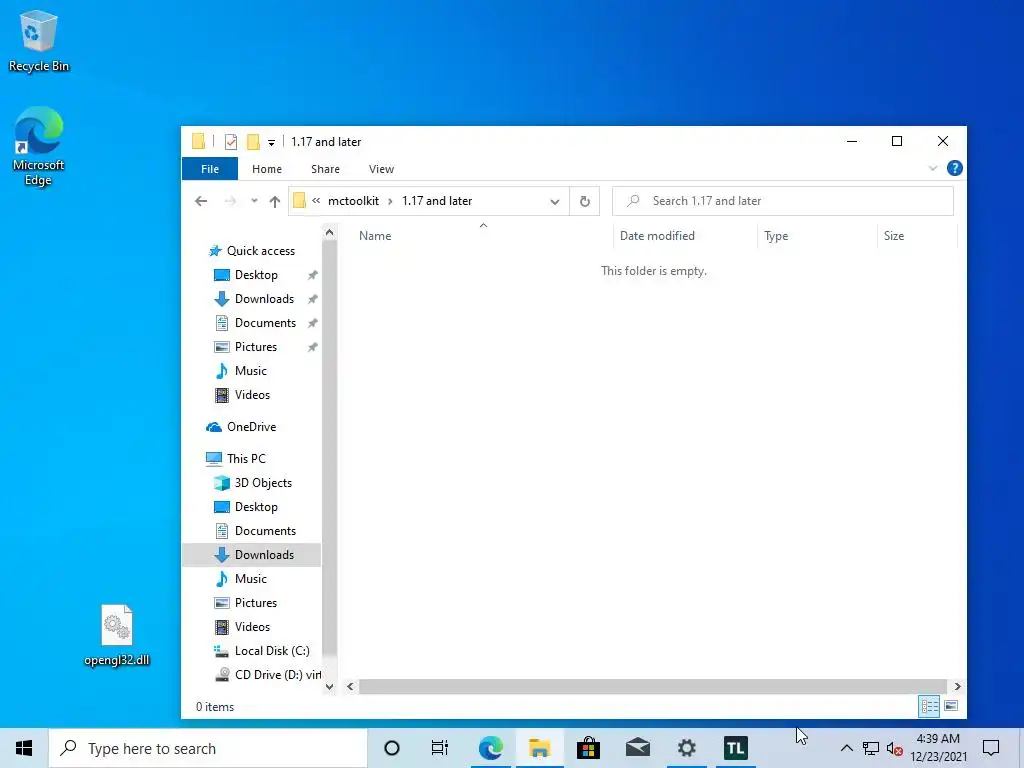Open pinned Documents under Quick access
The height and width of the screenshot is (768, 1024).
(265, 323)
